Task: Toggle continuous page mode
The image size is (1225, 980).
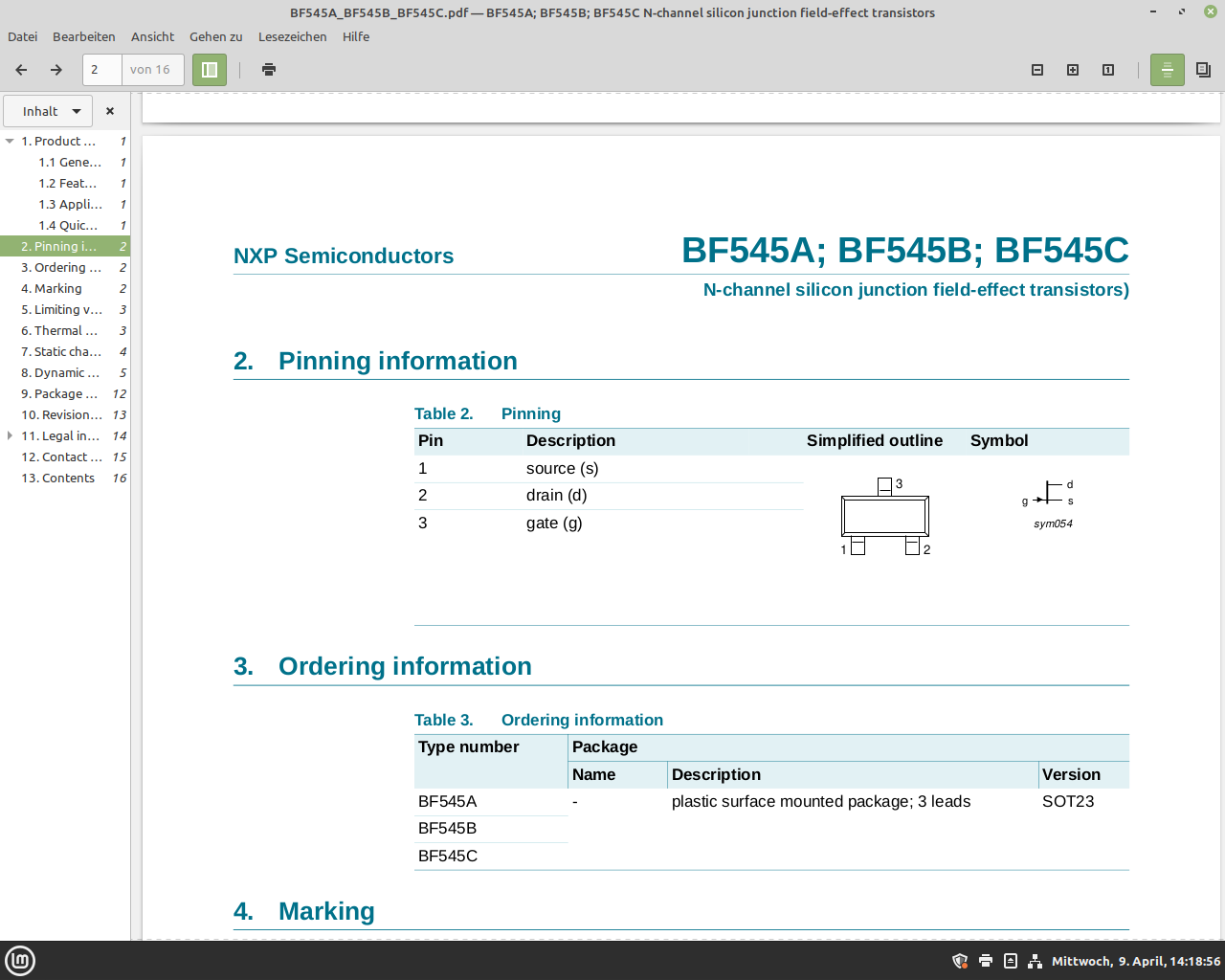Action: [x=1168, y=70]
